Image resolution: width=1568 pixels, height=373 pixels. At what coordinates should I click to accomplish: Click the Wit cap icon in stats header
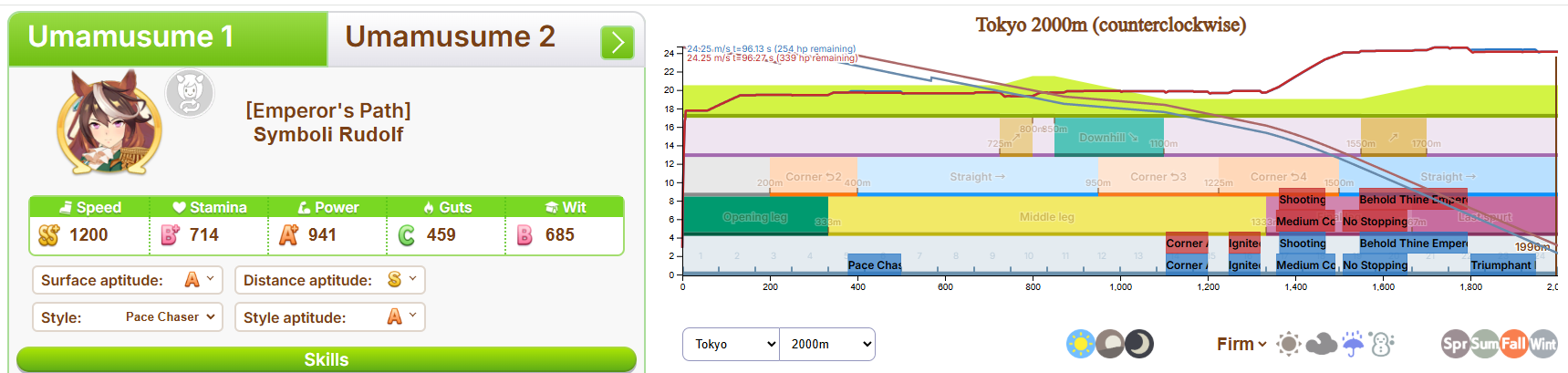[552, 207]
